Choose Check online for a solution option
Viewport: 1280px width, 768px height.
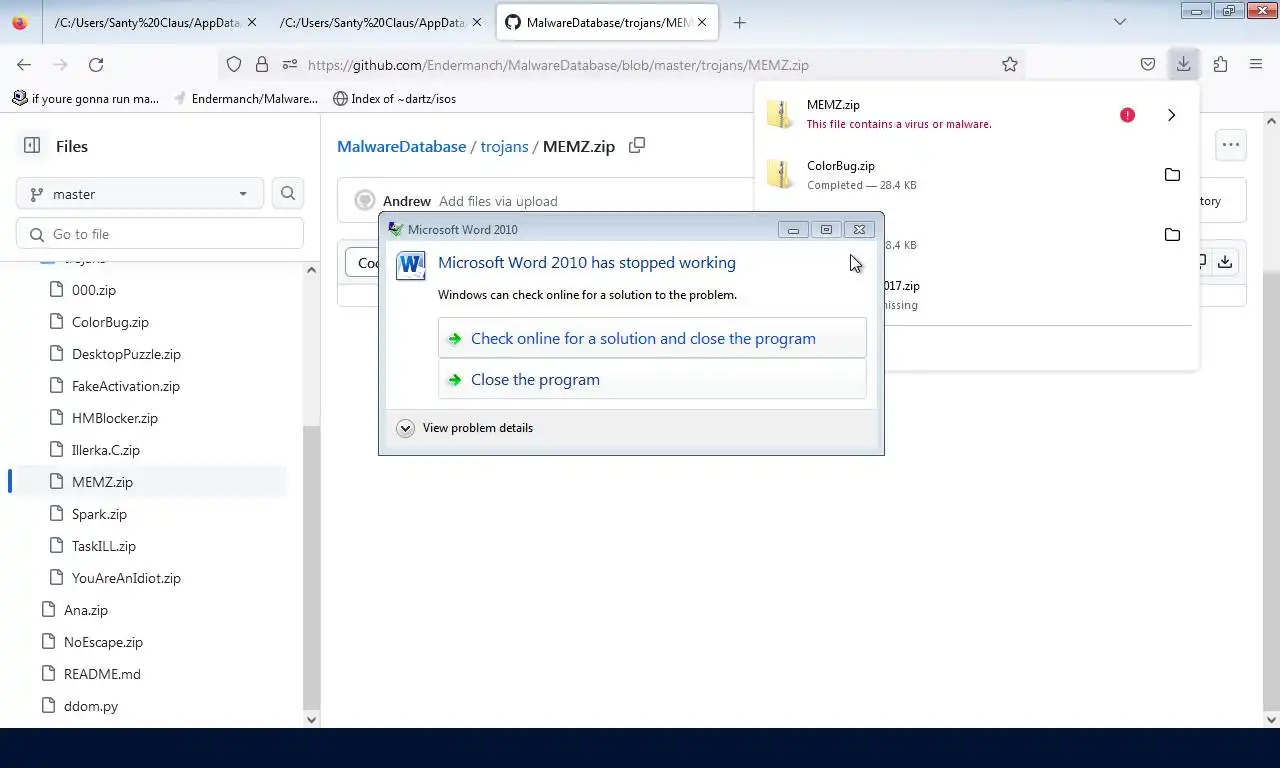pos(652,338)
